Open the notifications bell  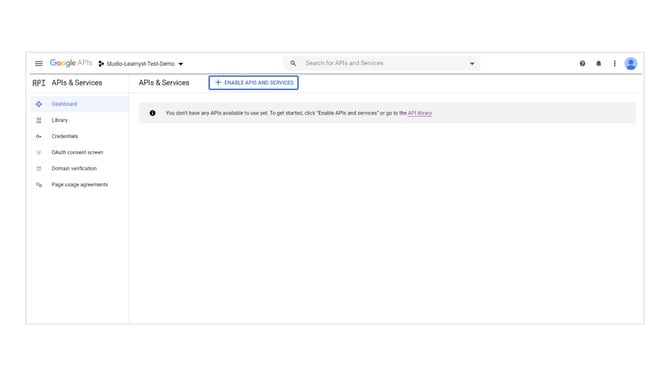point(599,63)
